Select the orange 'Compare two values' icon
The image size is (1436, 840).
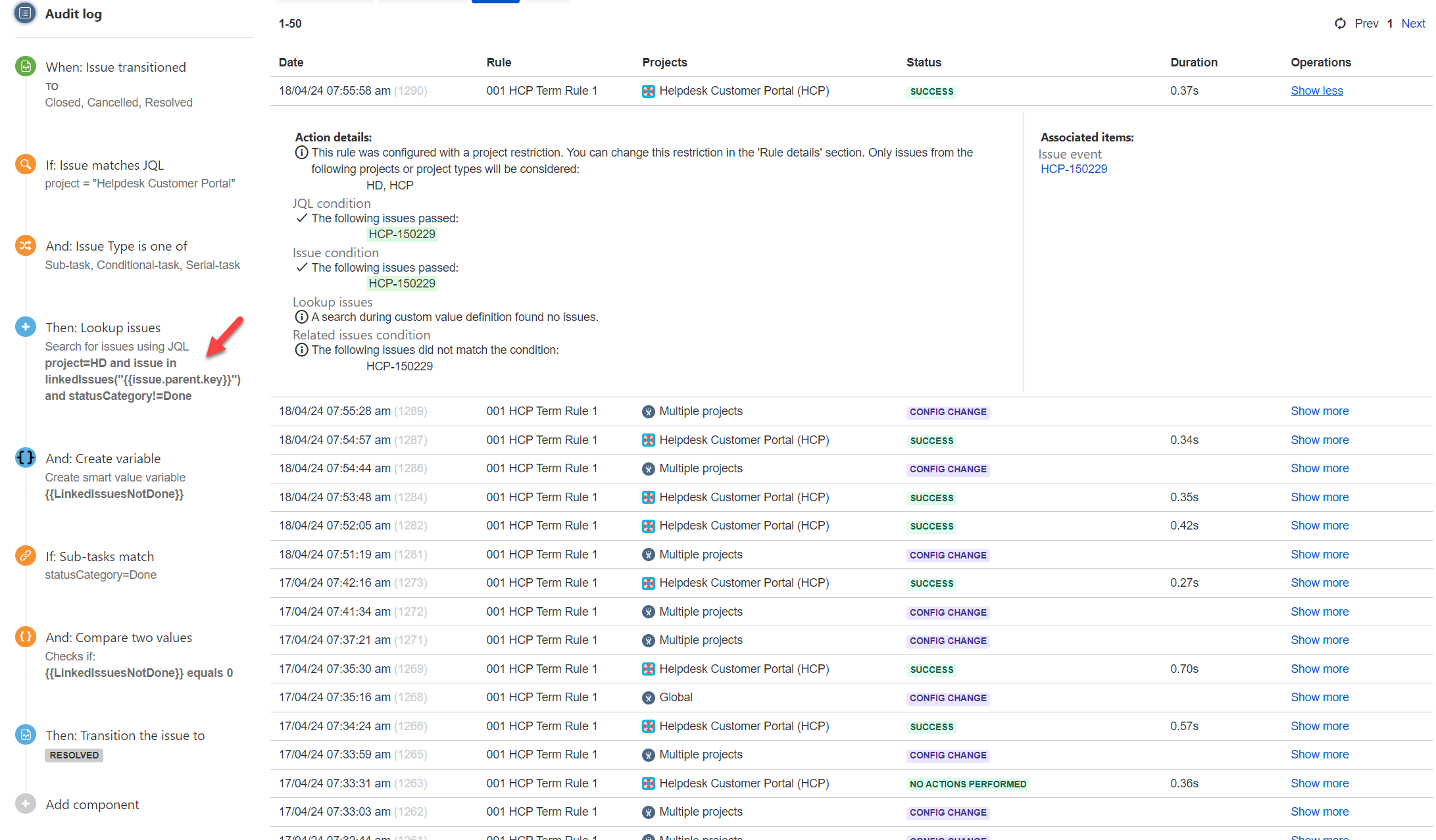point(25,636)
